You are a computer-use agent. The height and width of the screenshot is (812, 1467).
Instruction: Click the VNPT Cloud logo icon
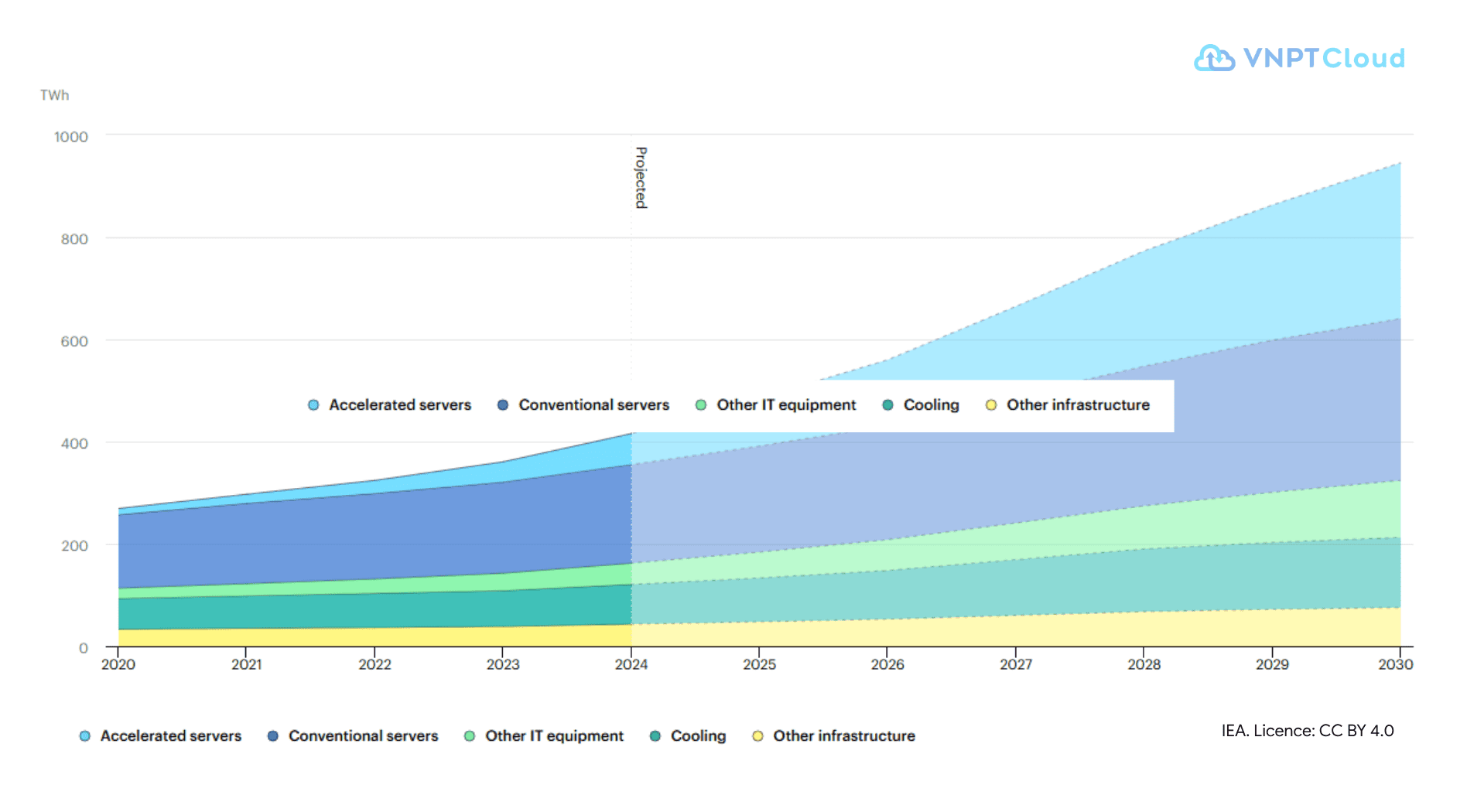(x=1214, y=58)
